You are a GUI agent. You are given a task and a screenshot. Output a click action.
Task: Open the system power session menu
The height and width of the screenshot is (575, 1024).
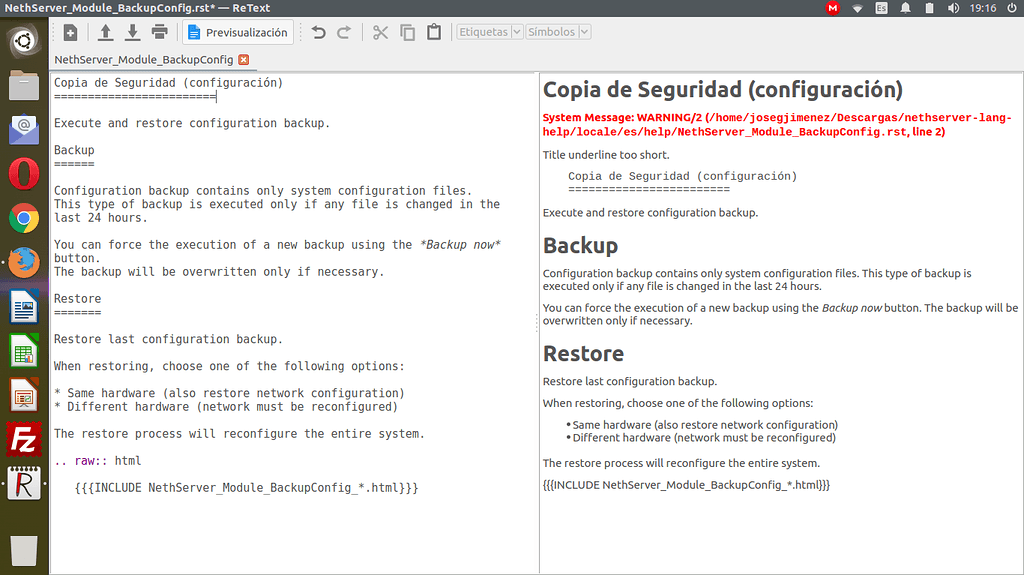(1012, 8)
